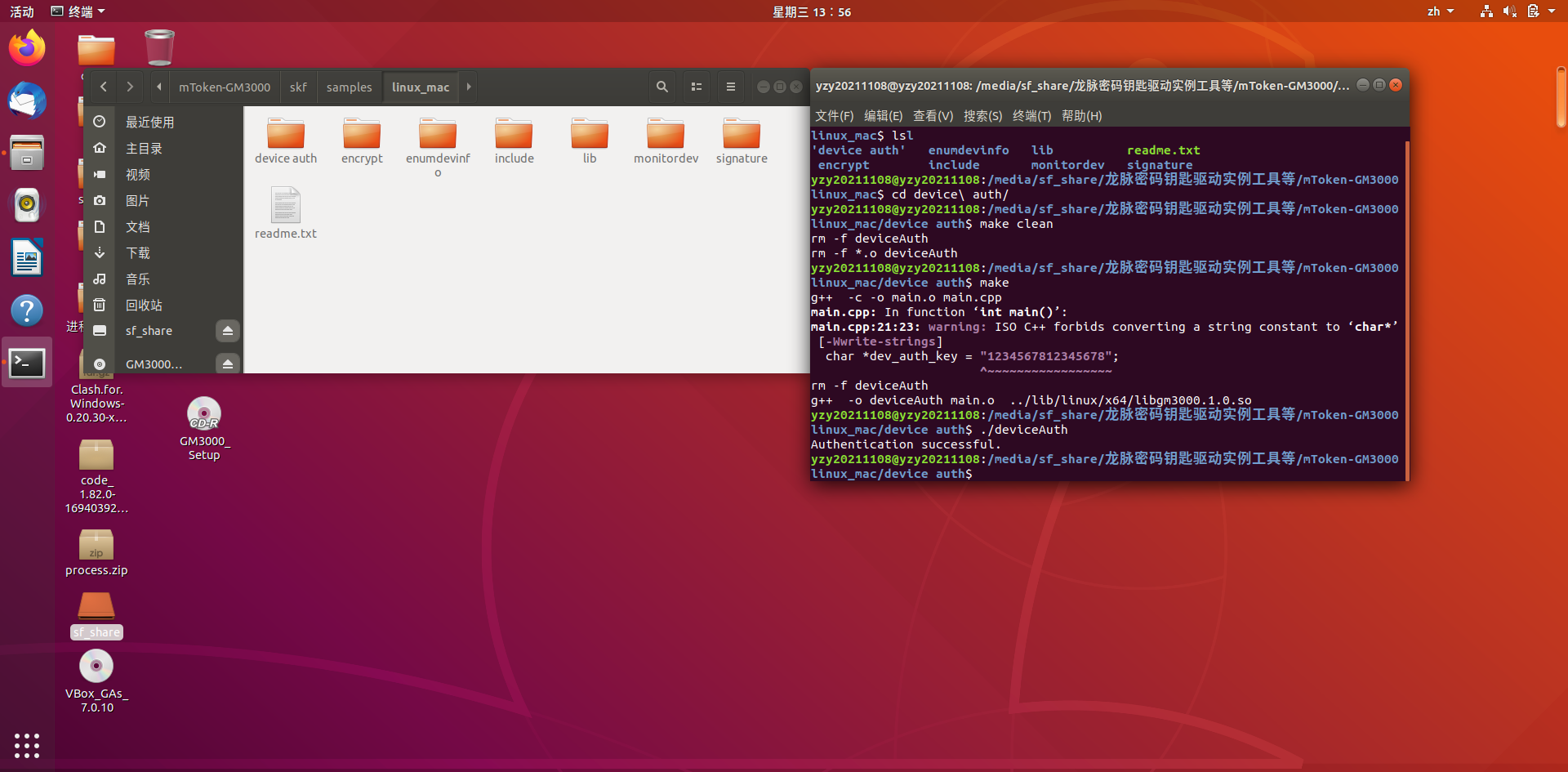Navigate to samples in path bar
The height and width of the screenshot is (772, 1568).
point(349,87)
